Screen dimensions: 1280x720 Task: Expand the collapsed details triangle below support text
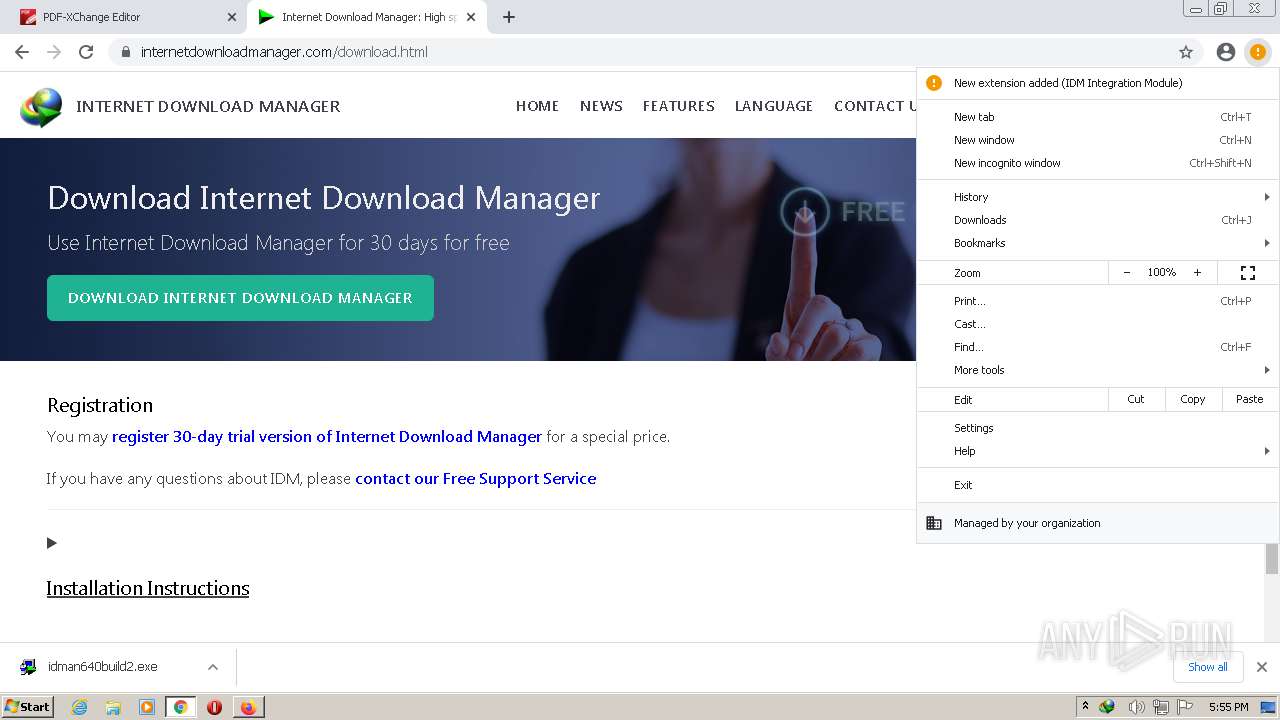pos(52,543)
